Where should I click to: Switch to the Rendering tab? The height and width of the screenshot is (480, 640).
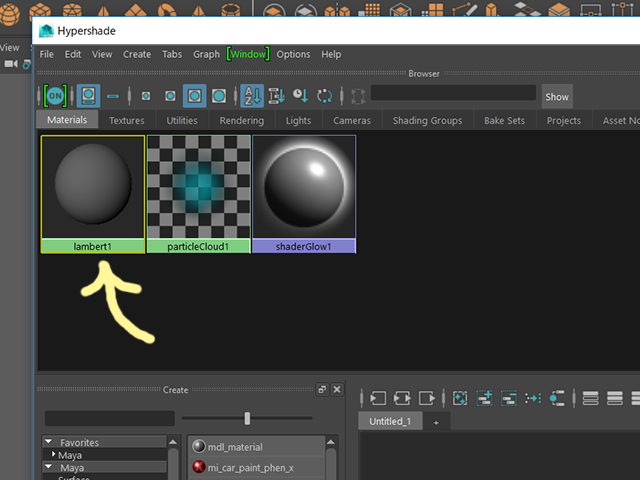(242, 120)
